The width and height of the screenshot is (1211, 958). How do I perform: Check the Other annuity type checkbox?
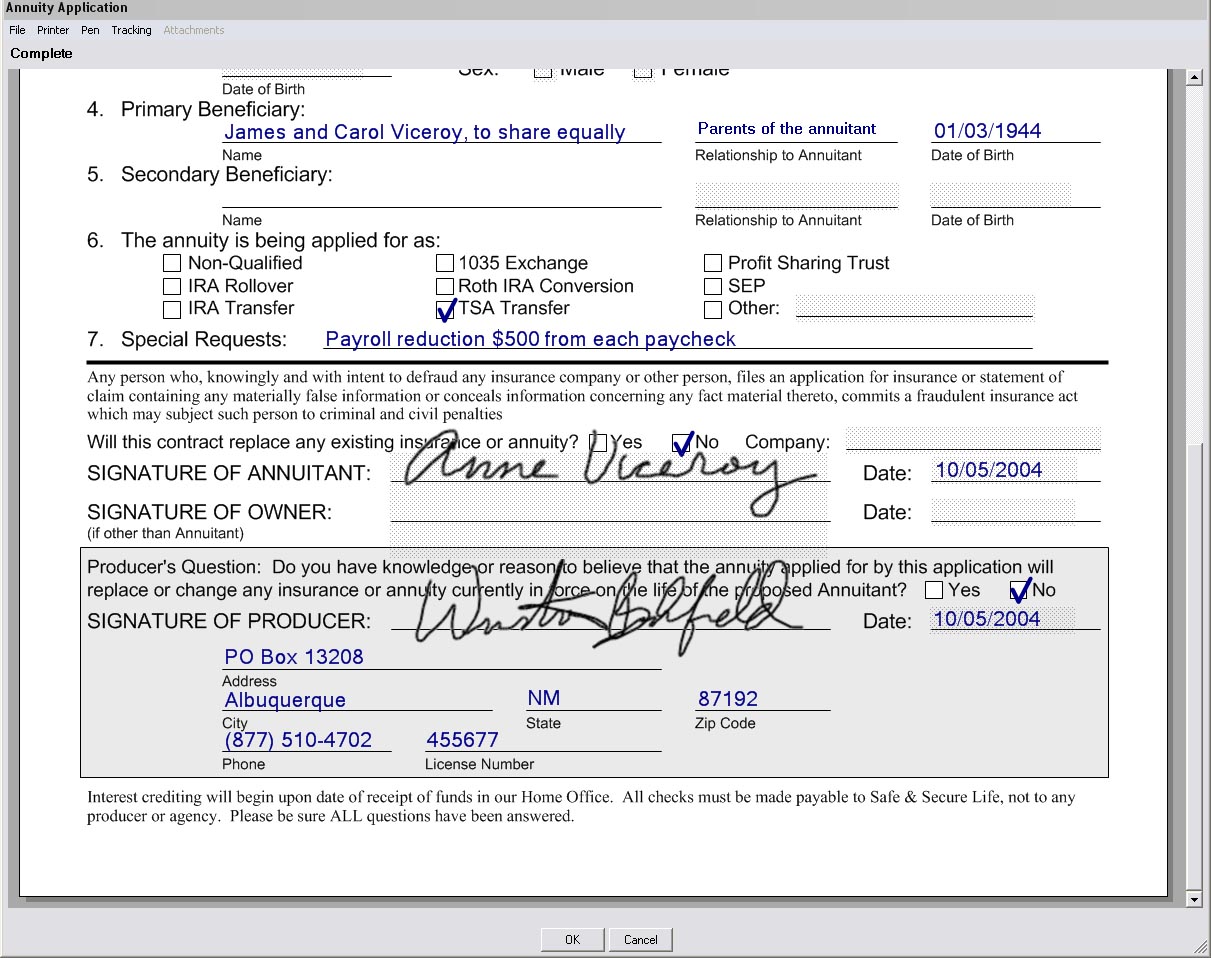(713, 310)
